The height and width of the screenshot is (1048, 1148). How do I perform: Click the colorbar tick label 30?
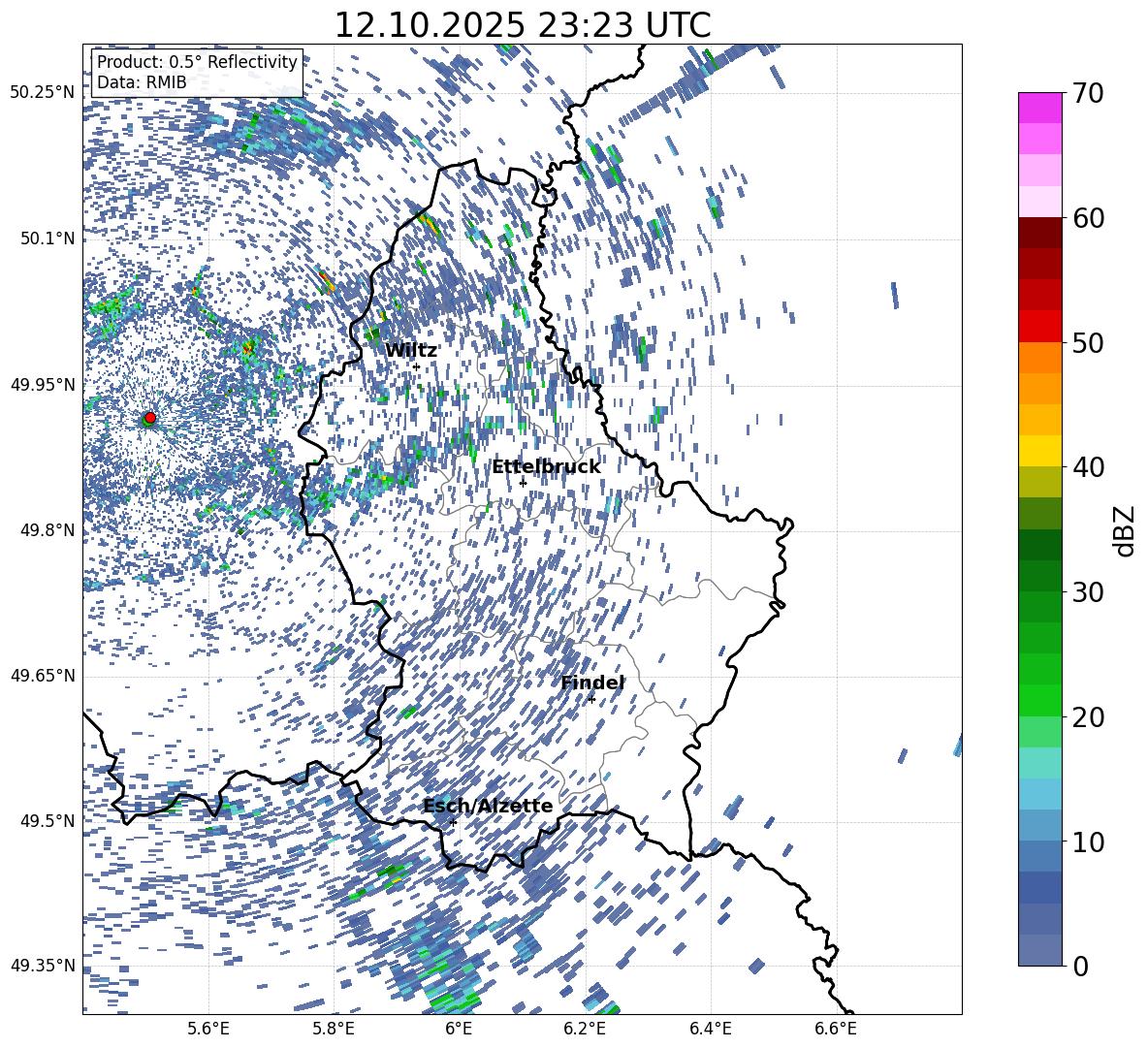click(x=1089, y=592)
